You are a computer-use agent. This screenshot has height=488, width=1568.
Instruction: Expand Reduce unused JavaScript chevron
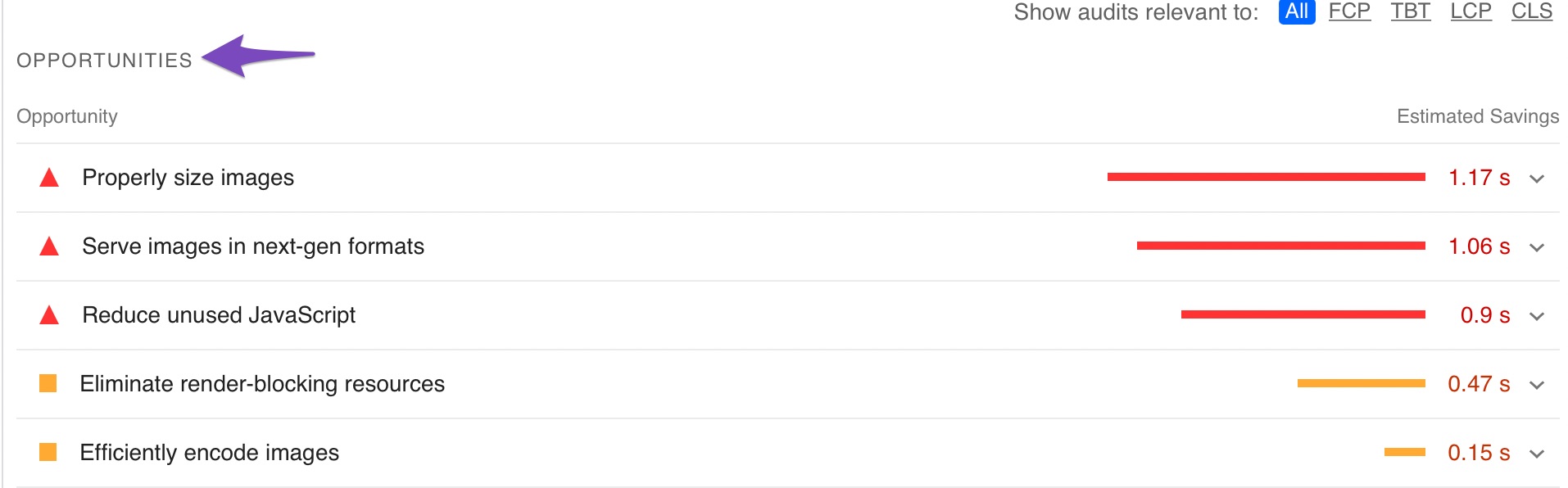(1537, 316)
